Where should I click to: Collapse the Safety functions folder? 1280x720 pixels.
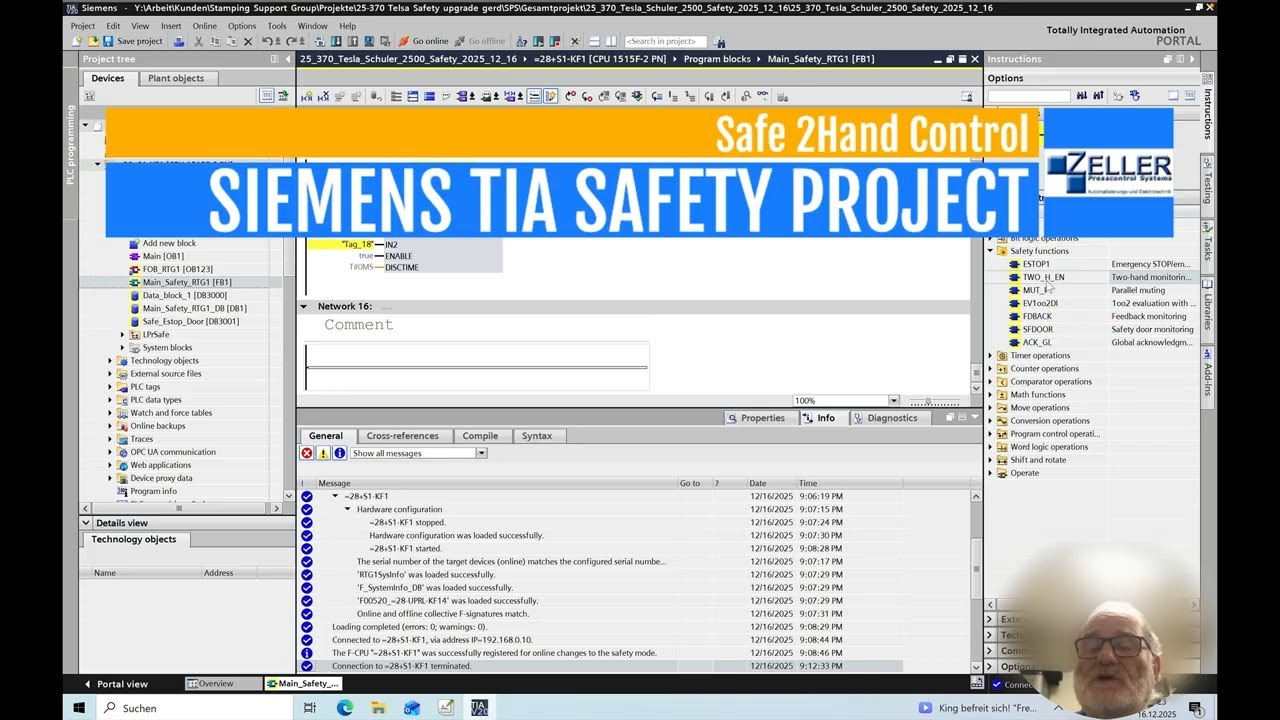tap(991, 251)
